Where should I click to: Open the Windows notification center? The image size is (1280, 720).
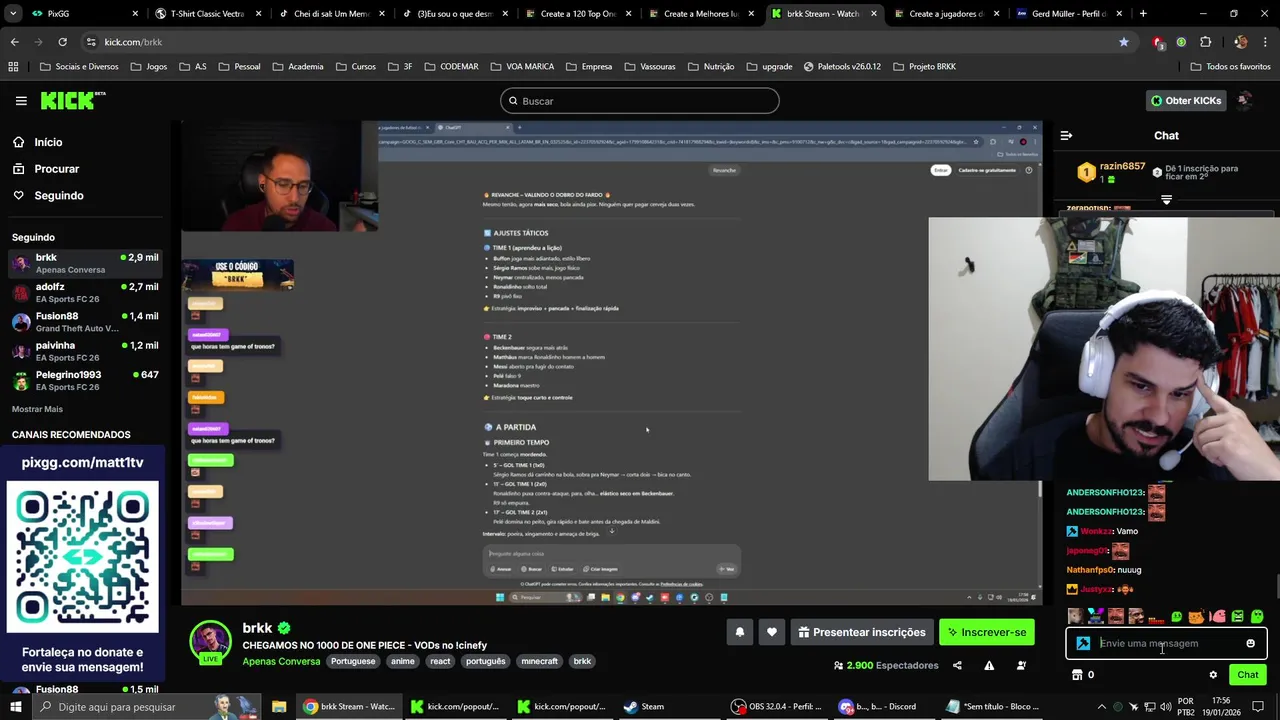[x=1258, y=707]
